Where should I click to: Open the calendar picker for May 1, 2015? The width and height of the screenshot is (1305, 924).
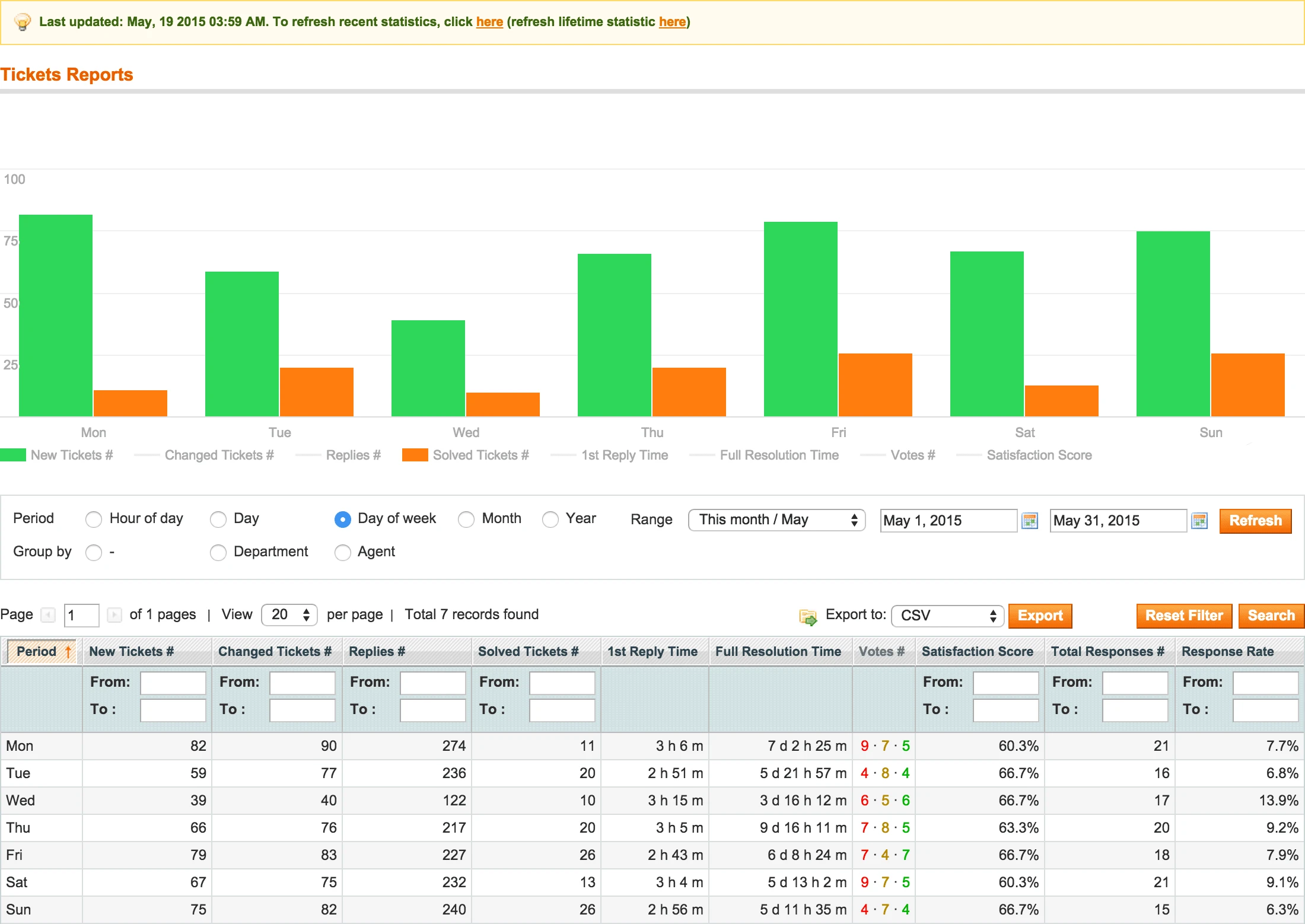[x=1030, y=520]
